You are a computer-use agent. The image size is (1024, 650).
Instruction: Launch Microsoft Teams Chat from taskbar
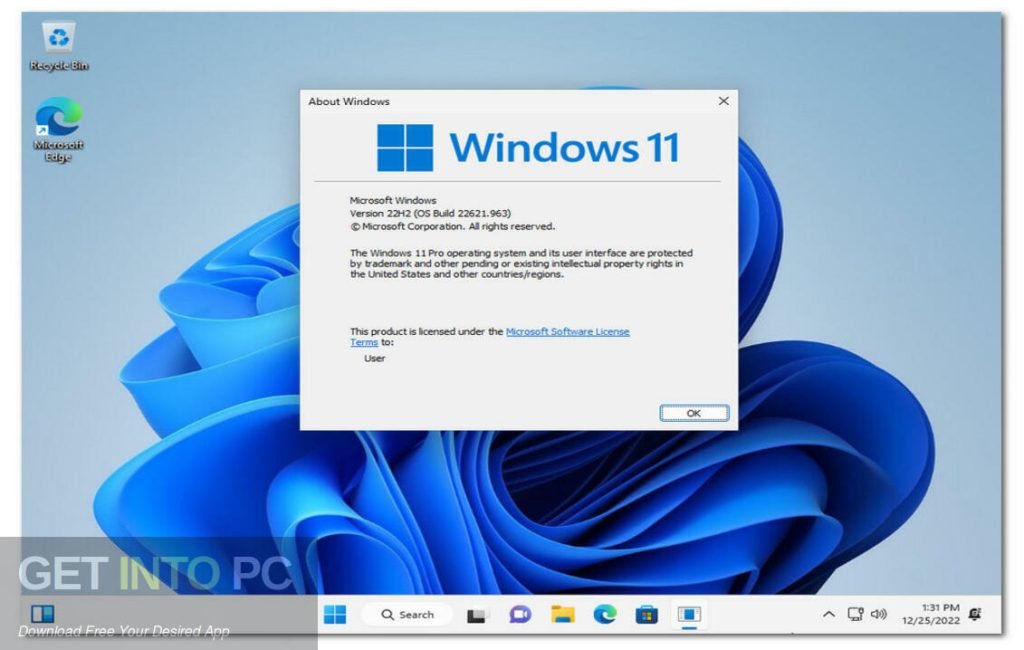coord(519,614)
